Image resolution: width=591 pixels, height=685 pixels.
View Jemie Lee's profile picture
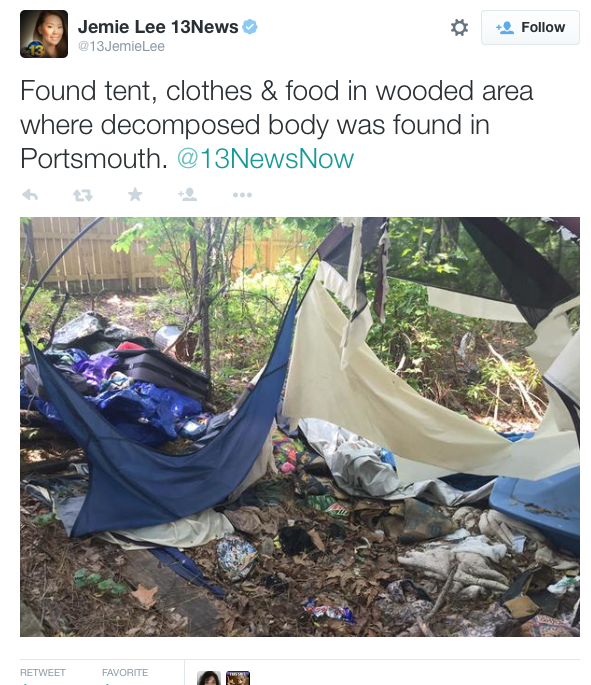tap(44, 34)
